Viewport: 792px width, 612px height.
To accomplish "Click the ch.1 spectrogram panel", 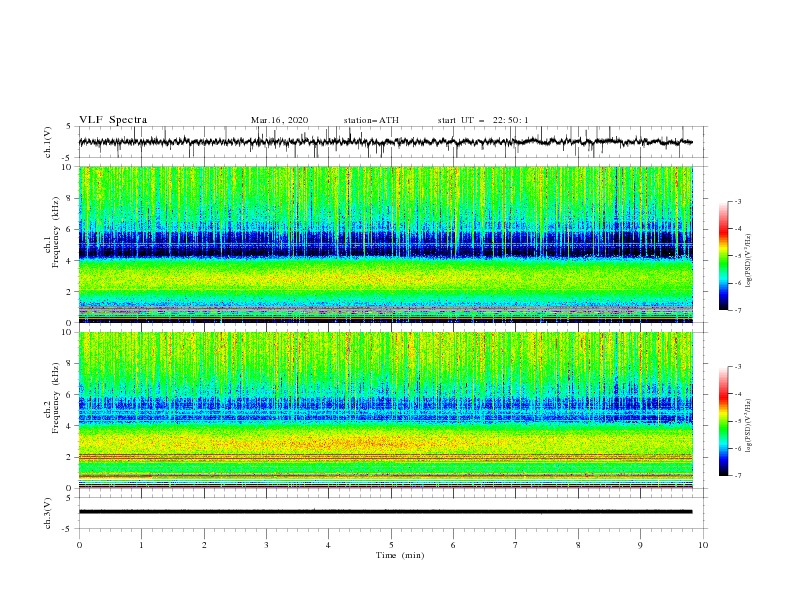I will click(x=386, y=244).
